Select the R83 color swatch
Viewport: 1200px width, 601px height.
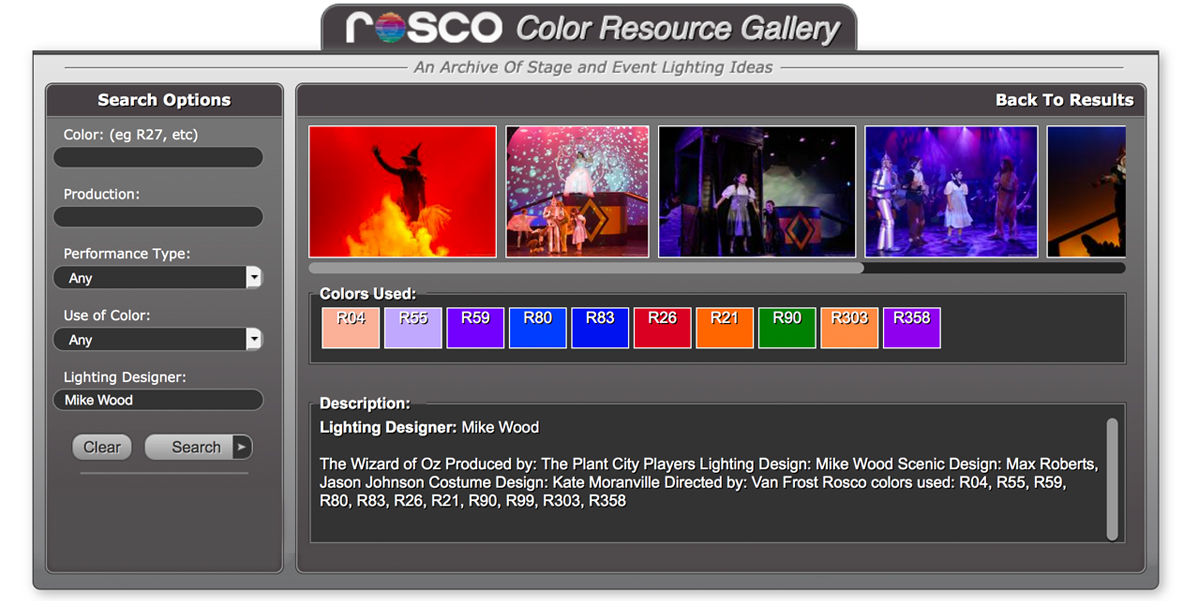coord(600,328)
